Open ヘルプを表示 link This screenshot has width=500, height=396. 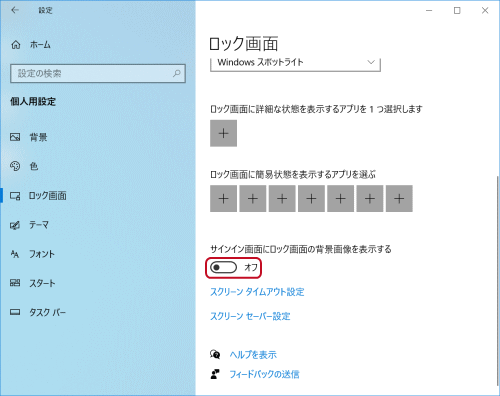pyautogui.click(x=253, y=355)
